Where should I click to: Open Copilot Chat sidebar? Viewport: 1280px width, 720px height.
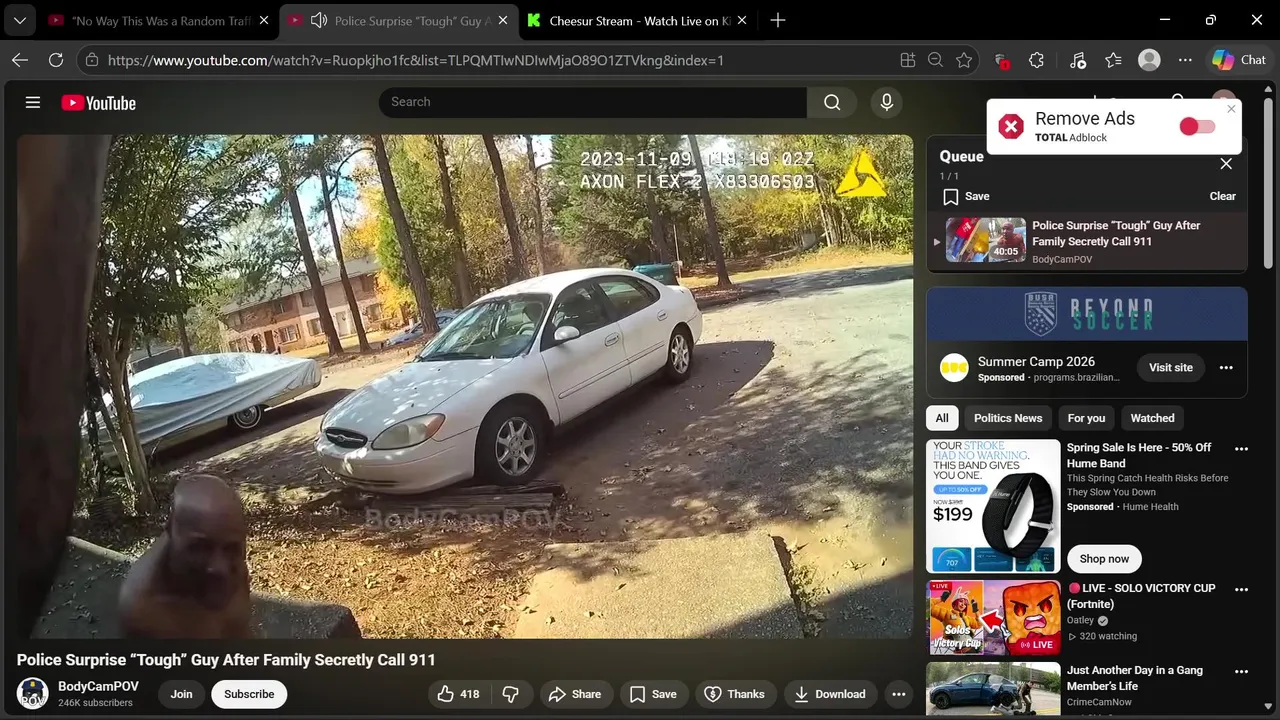pyautogui.click(x=1239, y=60)
